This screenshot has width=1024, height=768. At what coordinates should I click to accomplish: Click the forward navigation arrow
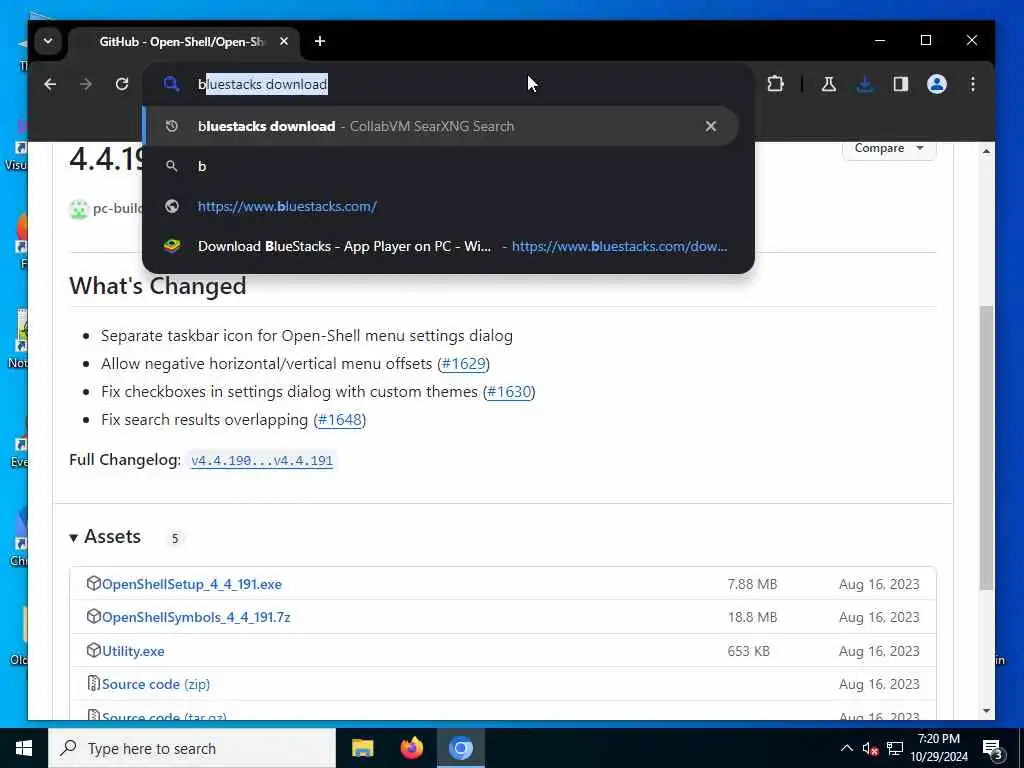point(86,84)
